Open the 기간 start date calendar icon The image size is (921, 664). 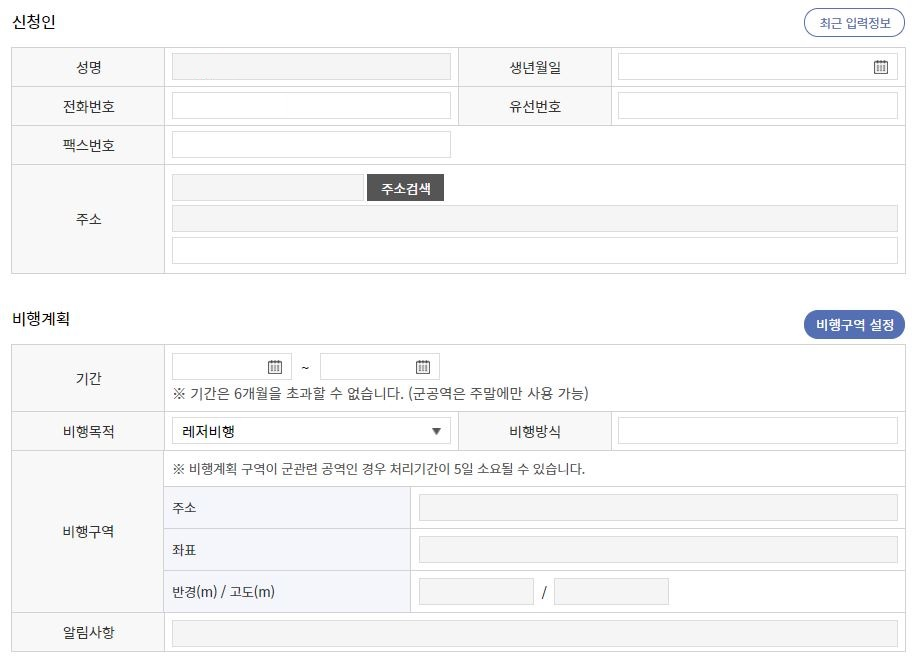point(275,367)
